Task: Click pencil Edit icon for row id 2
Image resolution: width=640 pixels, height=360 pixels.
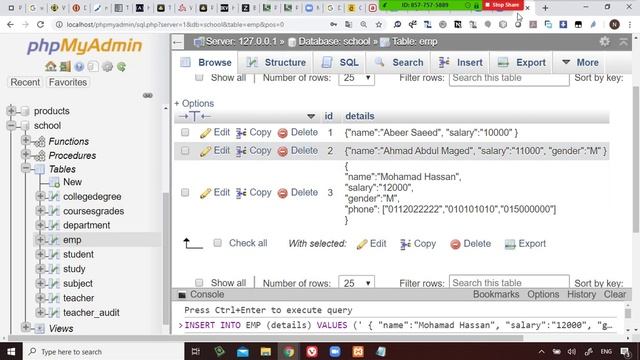Action: [205, 151]
